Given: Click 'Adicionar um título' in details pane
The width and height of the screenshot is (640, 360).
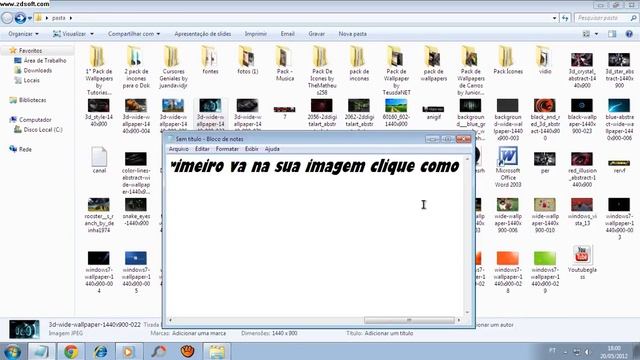Looking at the screenshot, I should 389,333.
